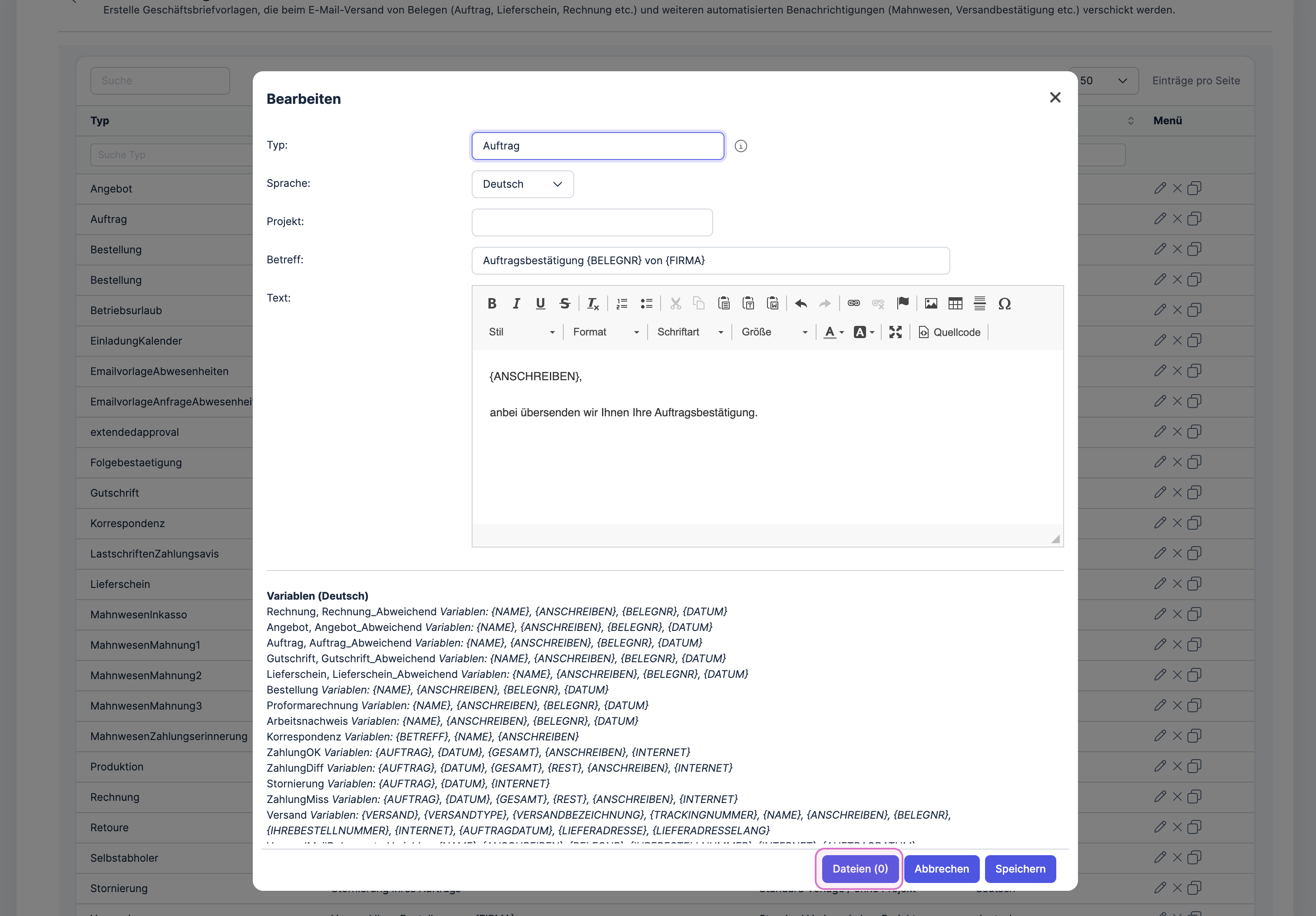Insert a link in the editor
The width and height of the screenshot is (1316, 916).
(853, 303)
